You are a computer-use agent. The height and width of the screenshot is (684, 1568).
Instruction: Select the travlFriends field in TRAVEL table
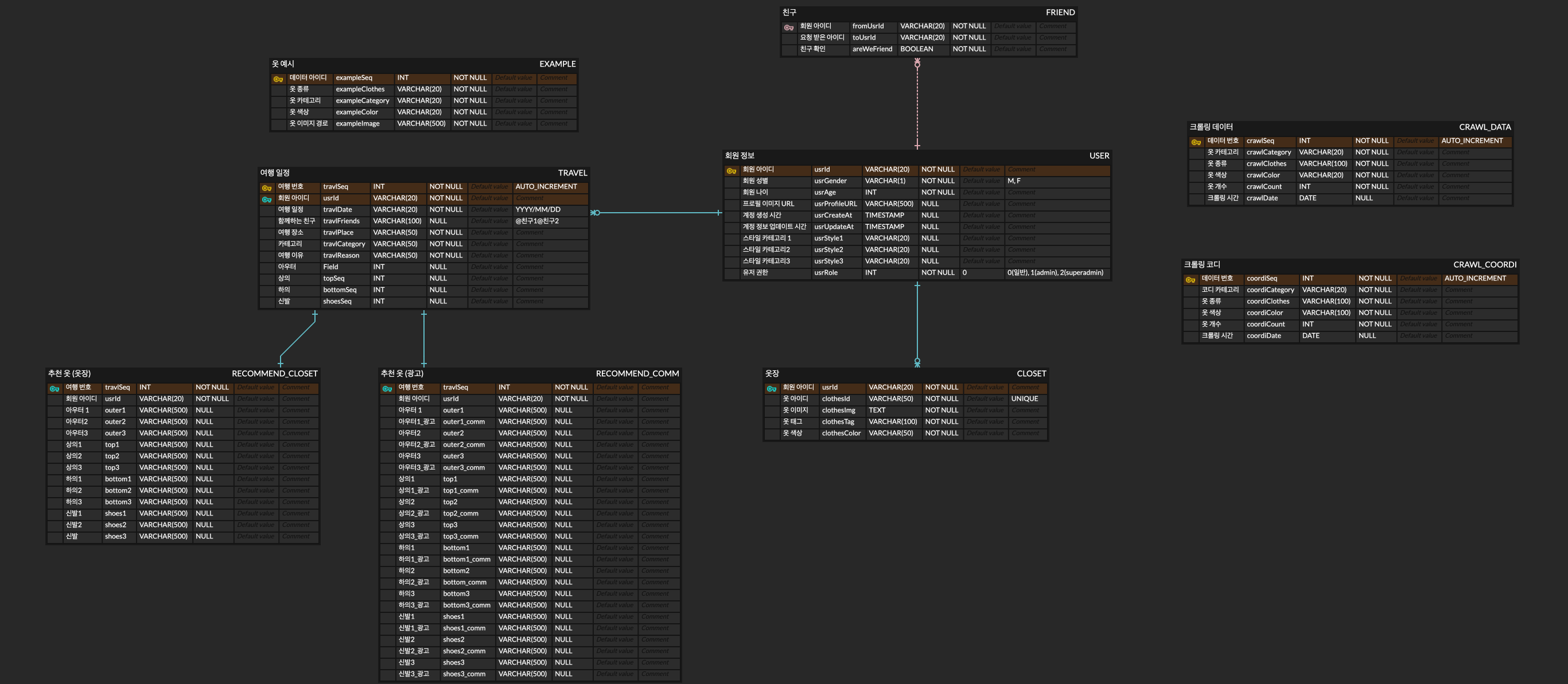point(341,221)
